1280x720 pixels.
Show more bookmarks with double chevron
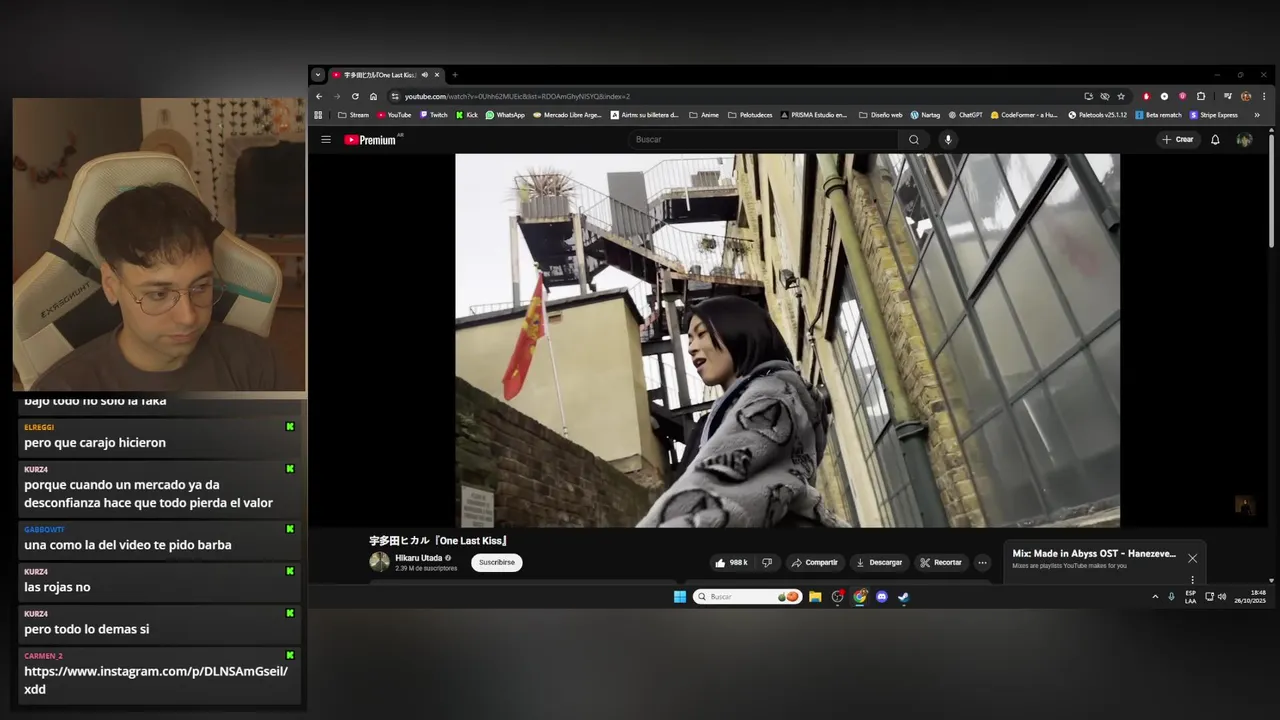pyautogui.click(x=1257, y=115)
